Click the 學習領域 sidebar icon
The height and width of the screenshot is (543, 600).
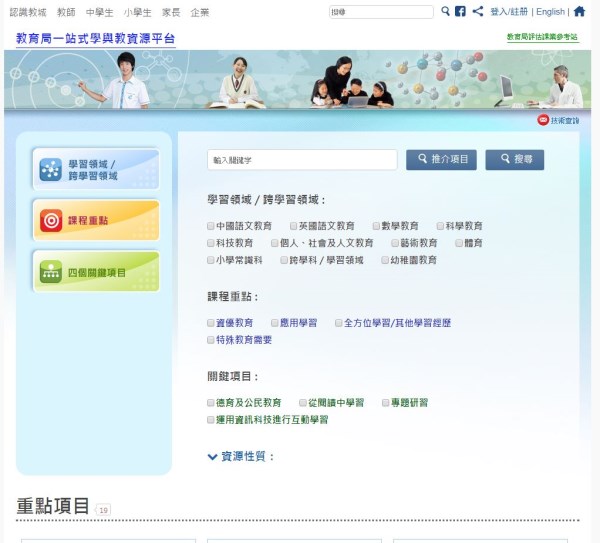(50, 170)
